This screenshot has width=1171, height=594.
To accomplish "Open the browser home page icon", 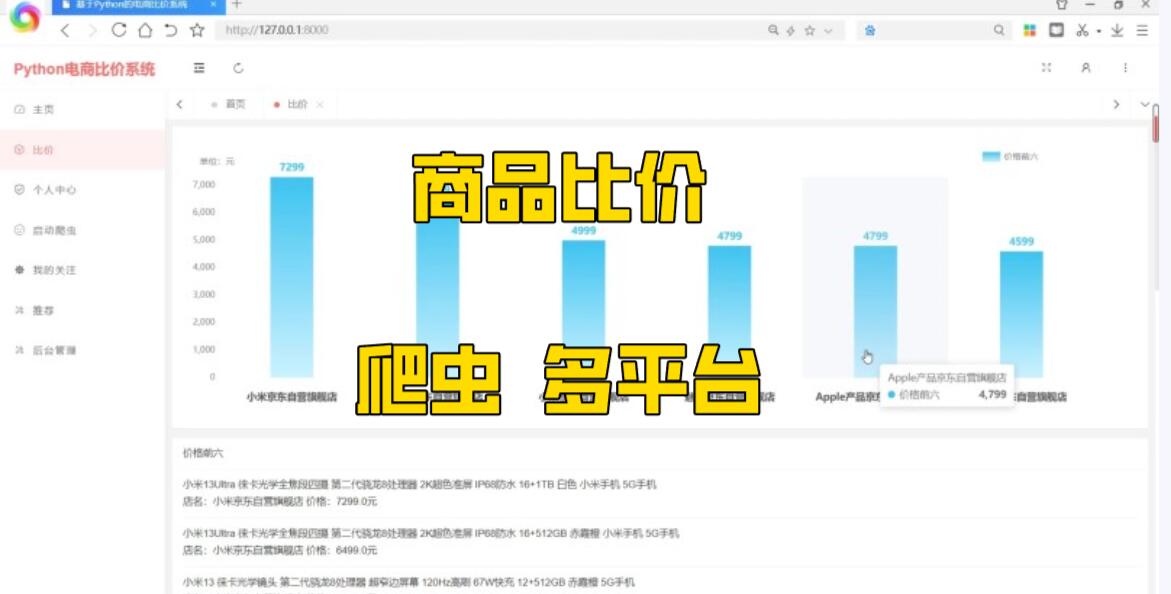I will pos(145,30).
